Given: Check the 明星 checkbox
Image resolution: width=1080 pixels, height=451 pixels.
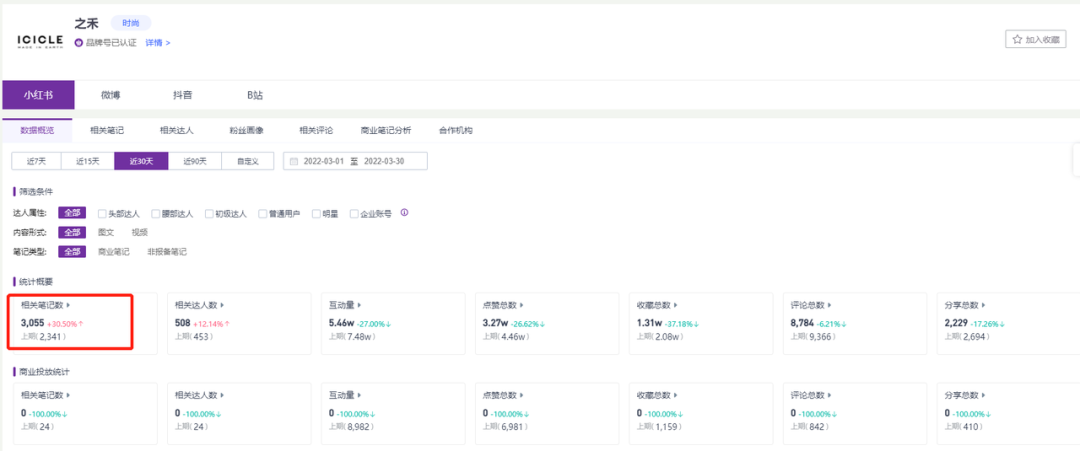Looking at the screenshot, I should click(x=316, y=214).
